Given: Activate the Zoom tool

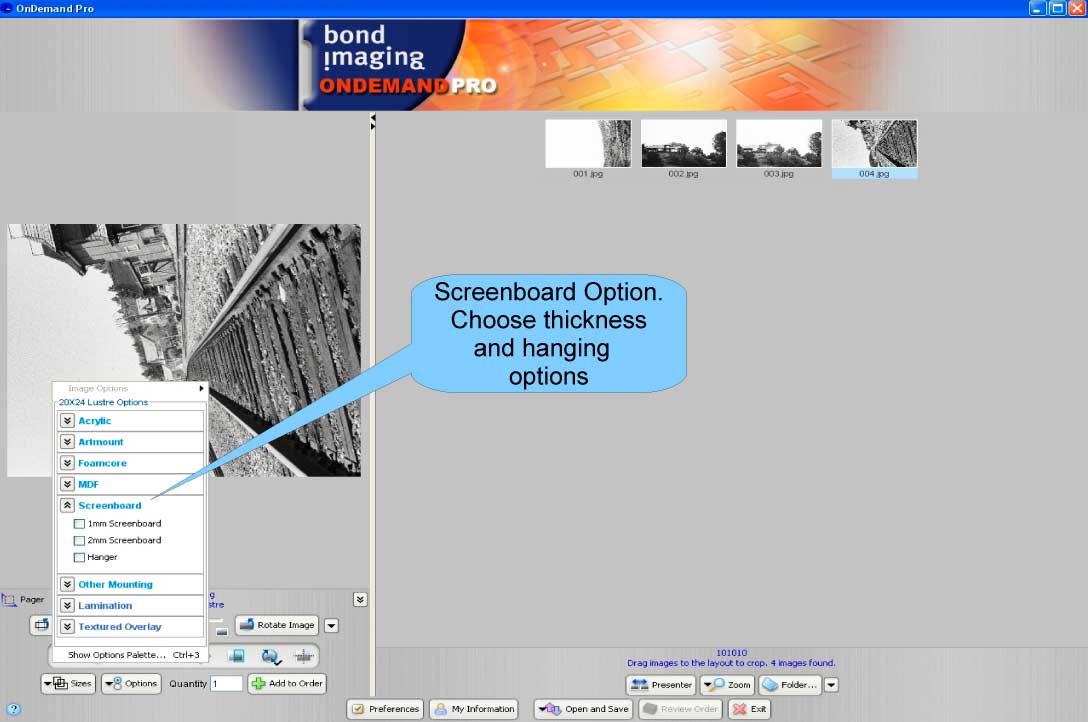Looking at the screenshot, I should pos(727,685).
